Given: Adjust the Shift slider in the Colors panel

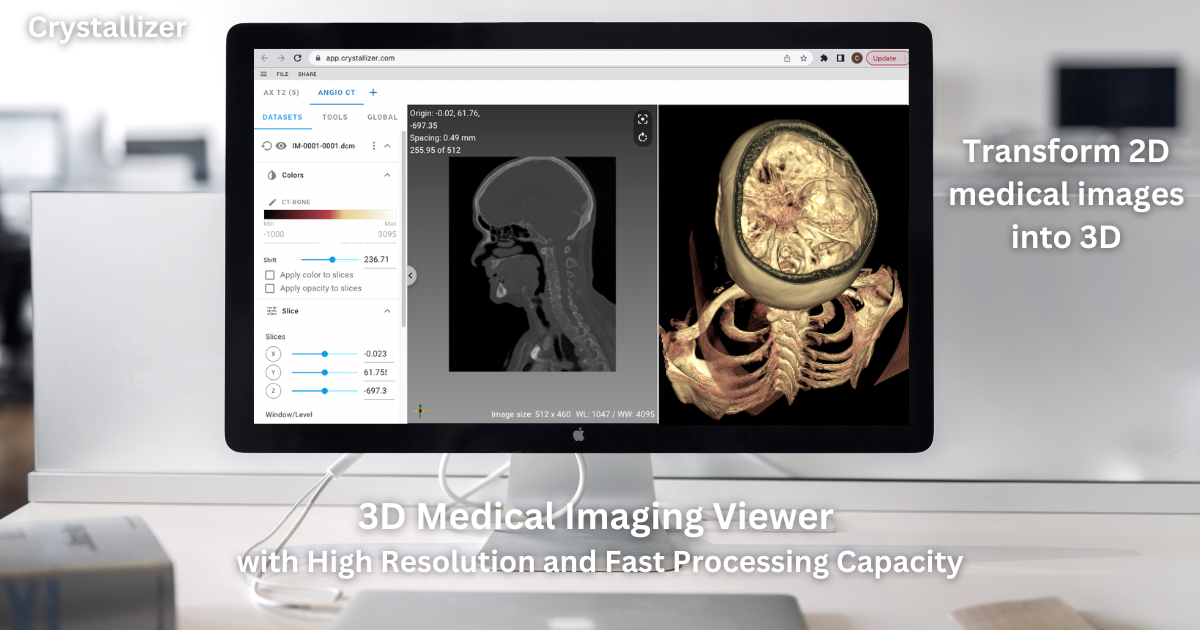Looking at the screenshot, I should pos(331,259).
